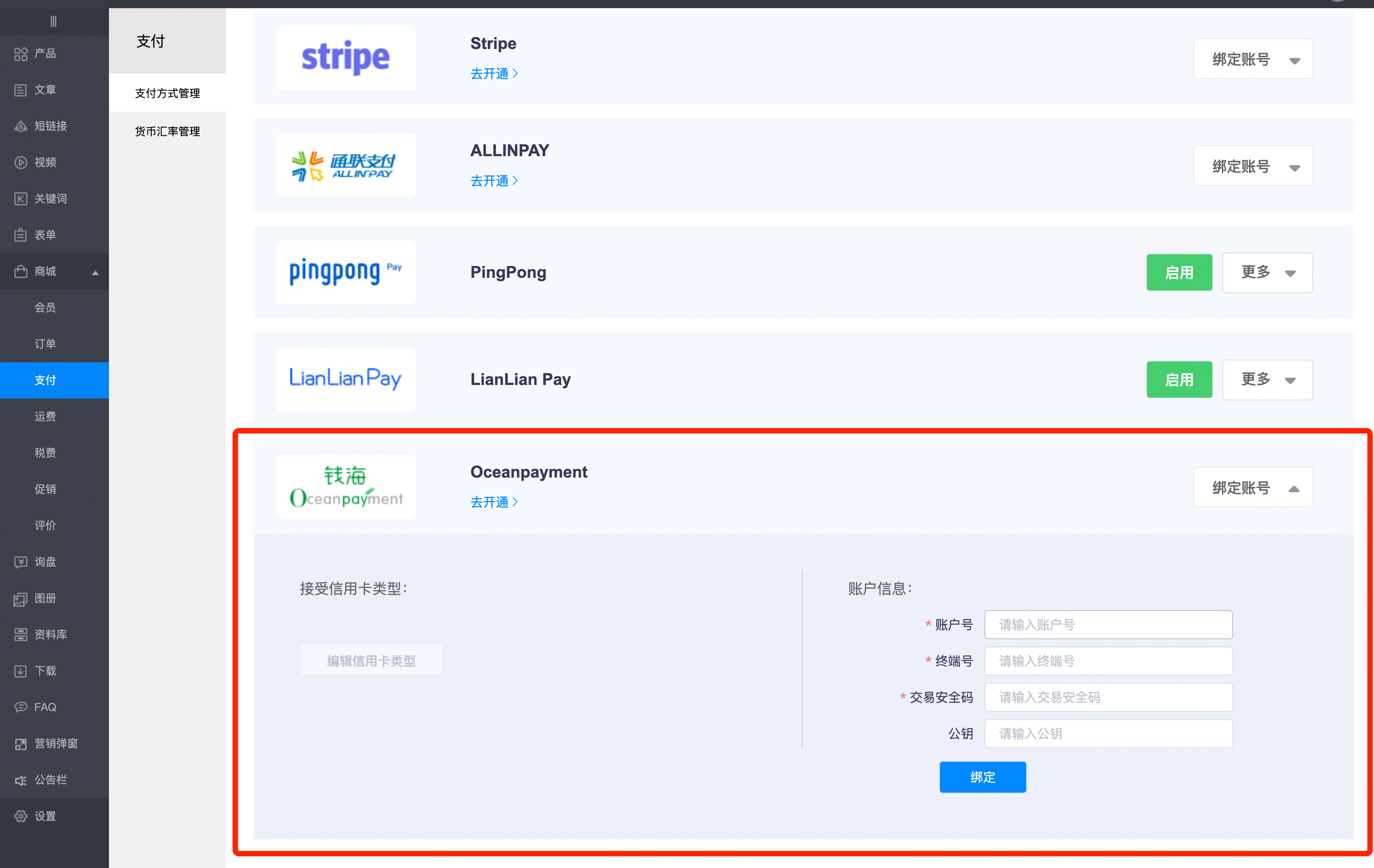Open the Orders menu item
The height and width of the screenshot is (868, 1374).
[x=45, y=344]
